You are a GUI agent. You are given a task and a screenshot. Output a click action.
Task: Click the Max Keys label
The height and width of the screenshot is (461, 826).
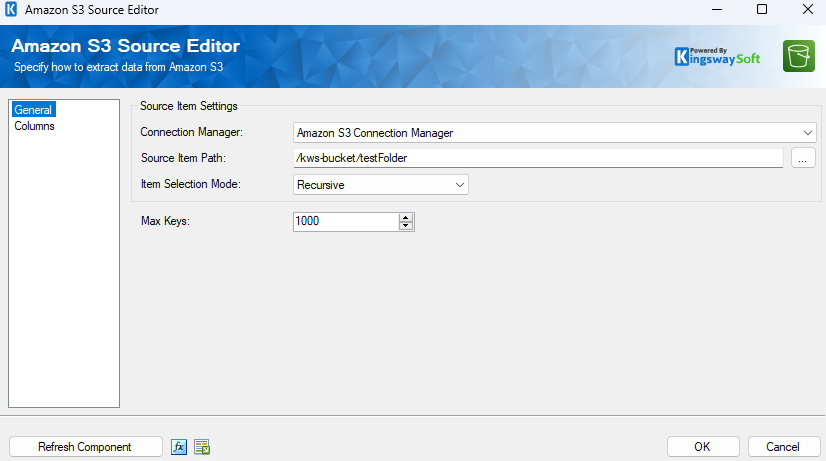(165, 221)
